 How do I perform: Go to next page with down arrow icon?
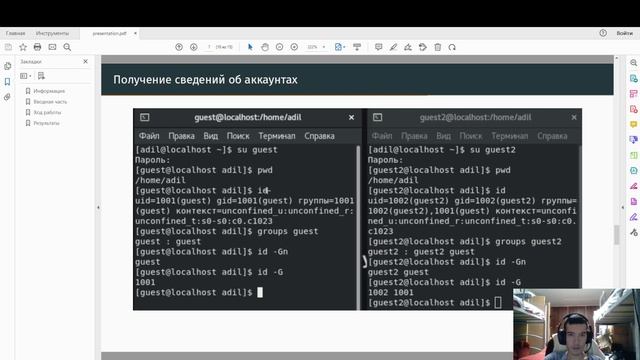point(193,47)
